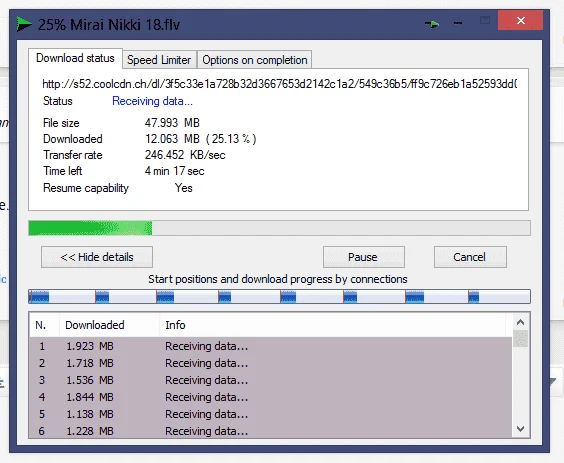Click the connections list scroll down arrow
Viewport: 564px width, 463px height.
click(520, 429)
